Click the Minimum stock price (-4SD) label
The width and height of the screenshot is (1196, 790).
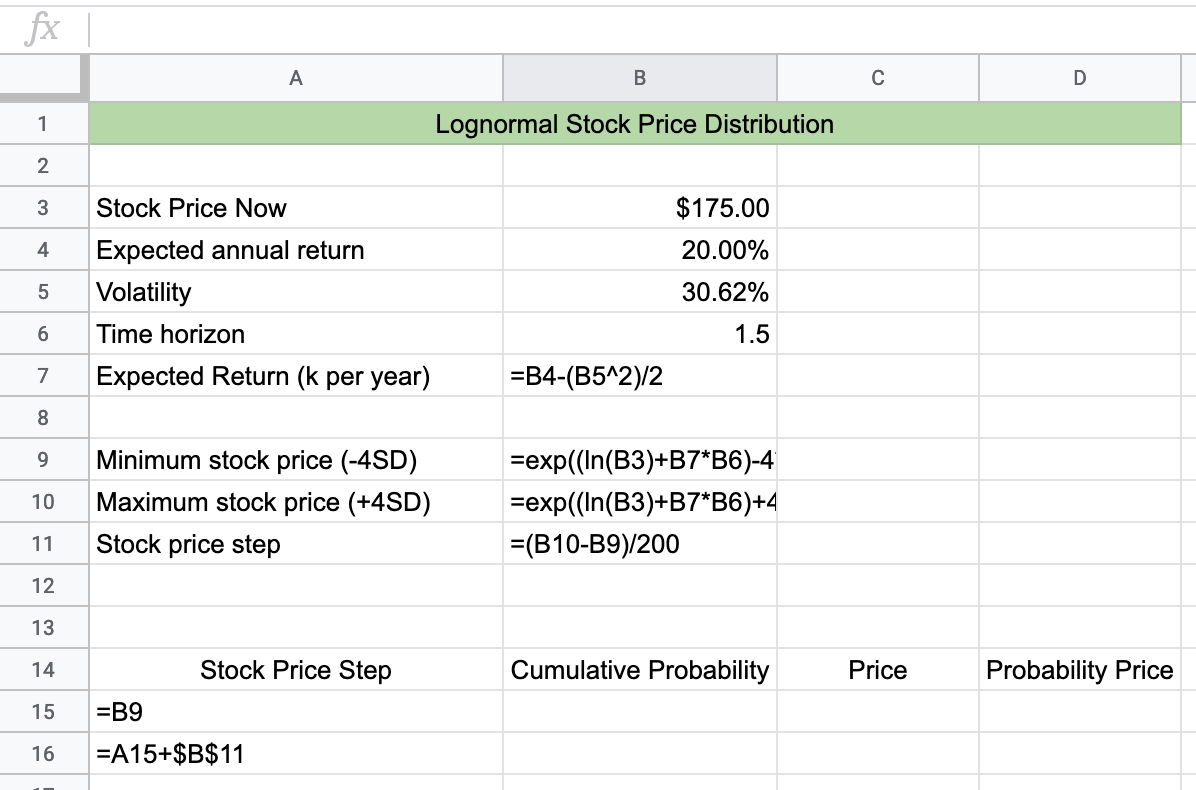tap(256, 460)
